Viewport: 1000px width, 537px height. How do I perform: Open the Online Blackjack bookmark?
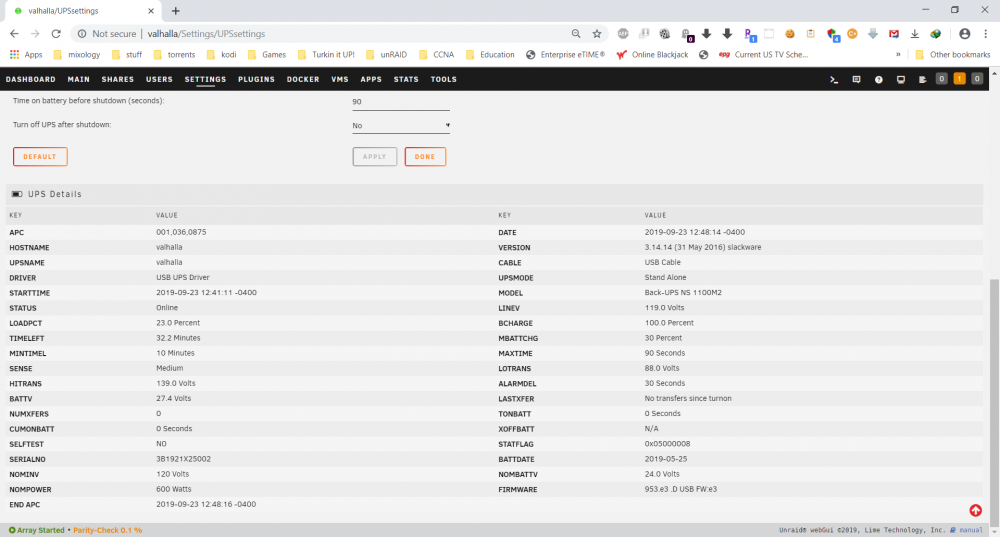pyautogui.click(x=652, y=55)
